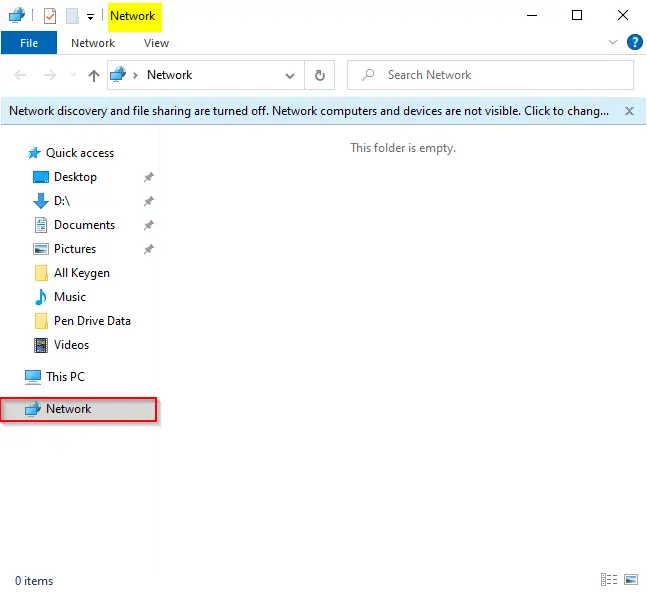Screen dimensions: 647x593
Task: Click the Up one level arrow
Action: [x=94, y=75]
